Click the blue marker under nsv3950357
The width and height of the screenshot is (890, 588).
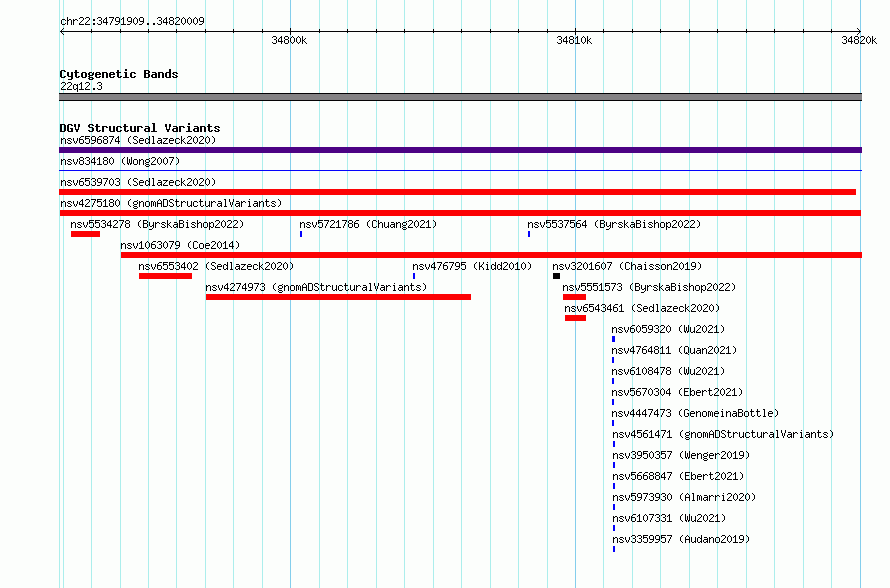[614, 465]
